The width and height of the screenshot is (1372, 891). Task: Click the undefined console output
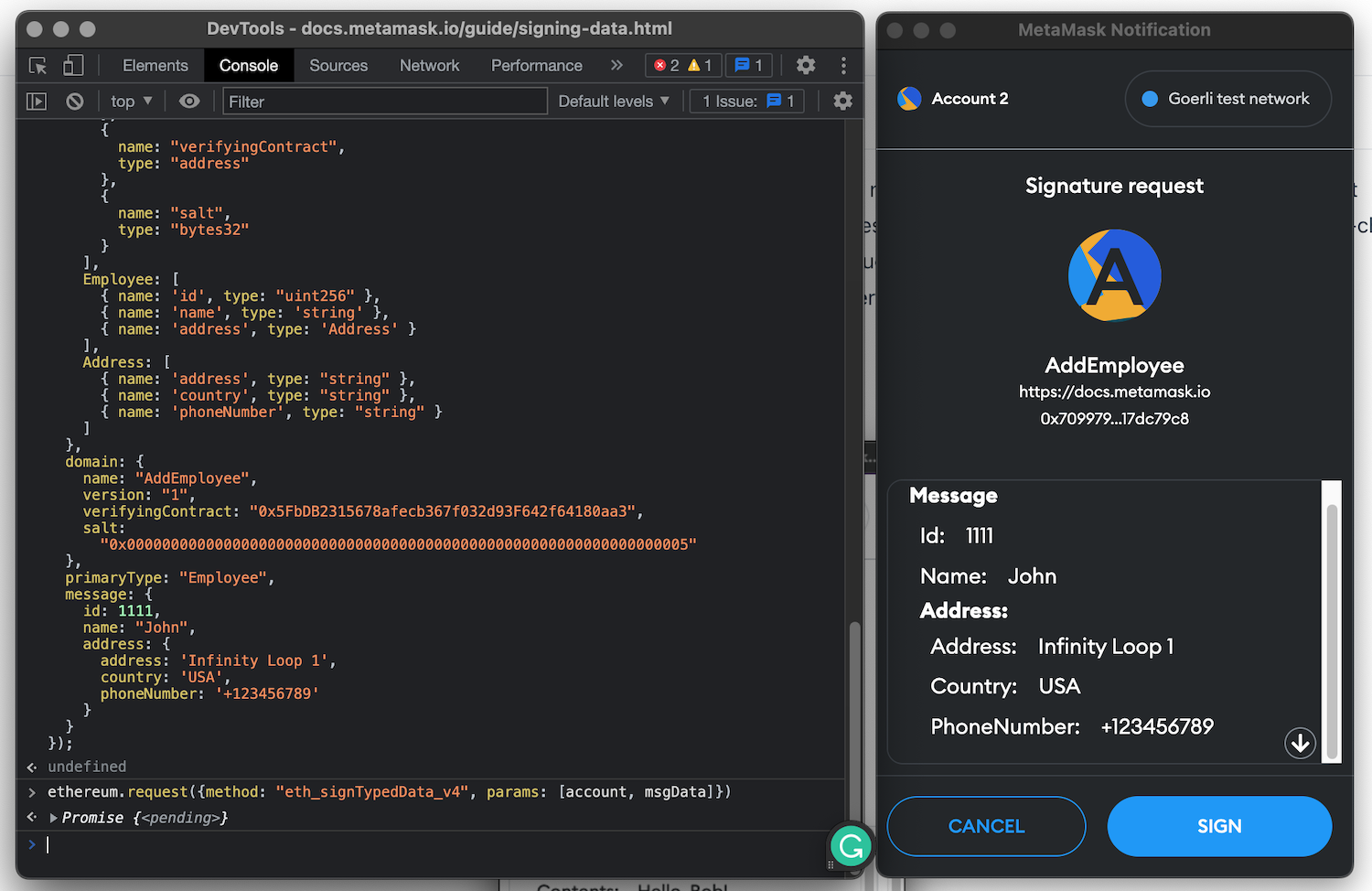click(87, 767)
